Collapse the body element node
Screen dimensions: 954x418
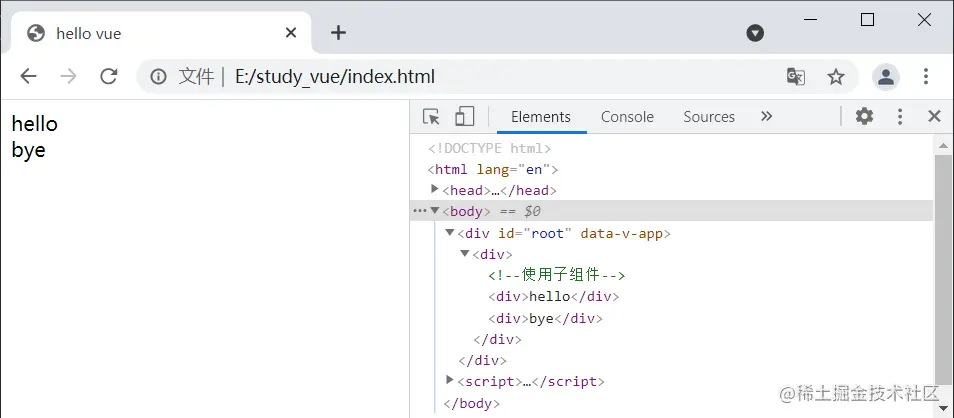(x=434, y=211)
